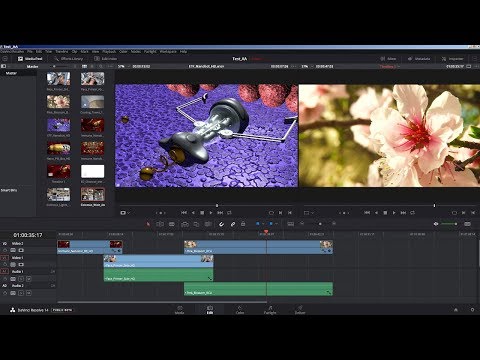Click the Insert Clip edit icon

185,224
